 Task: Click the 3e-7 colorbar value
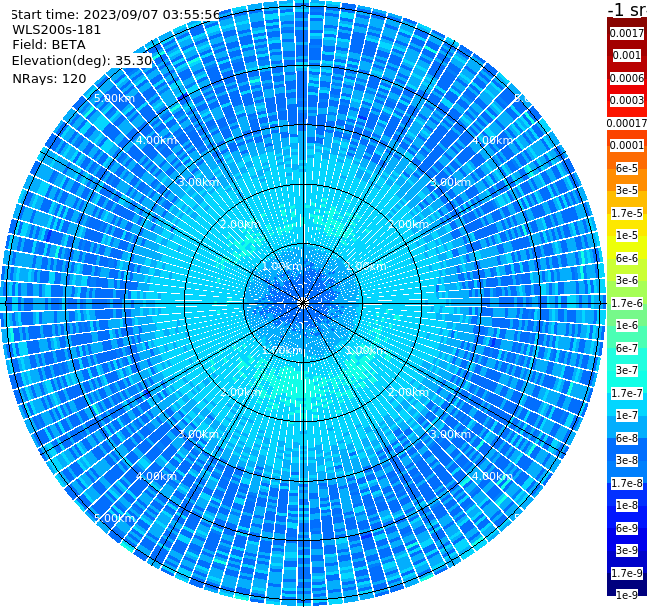point(627,370)
